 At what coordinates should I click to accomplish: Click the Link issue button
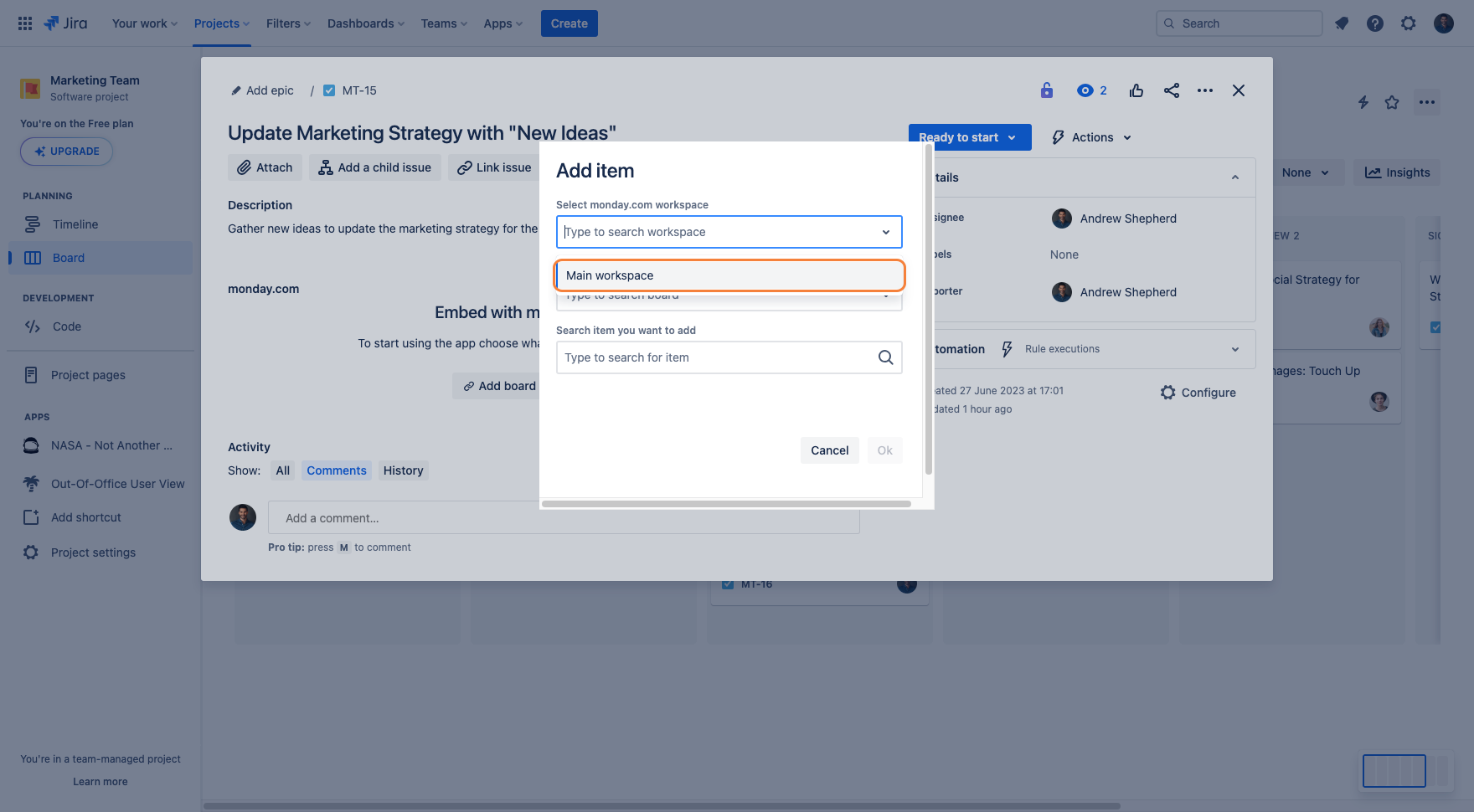494,167
